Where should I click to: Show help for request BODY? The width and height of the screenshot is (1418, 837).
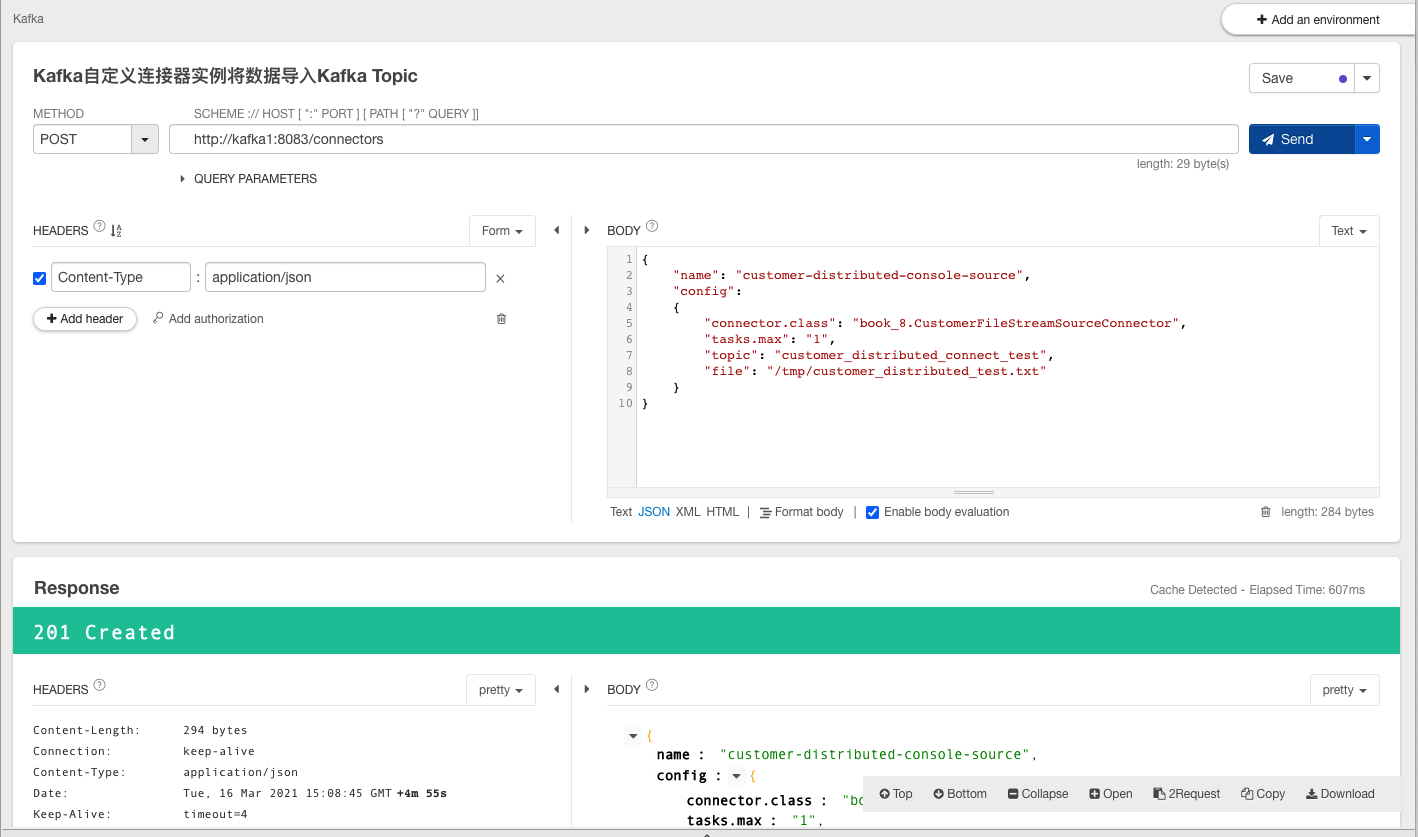point(652,226)
